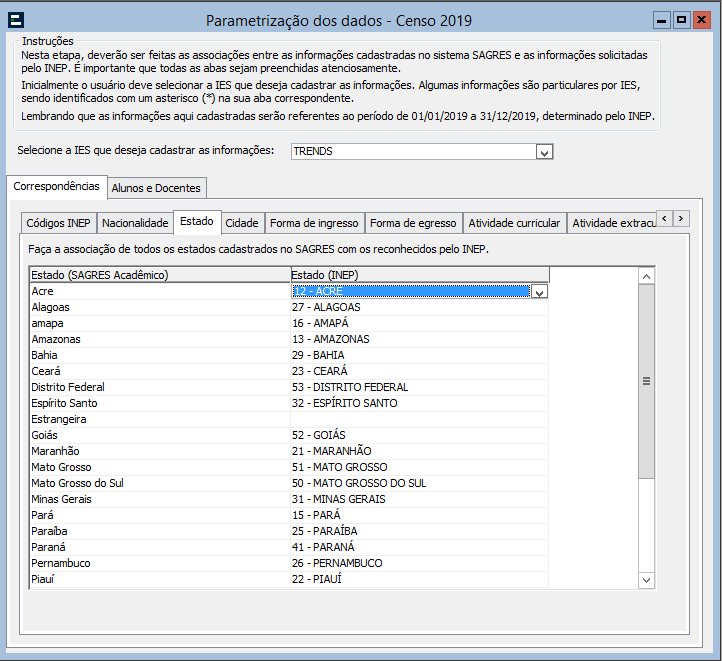Click the Estado (SAGRES Acadêmico) column header

pyautogui.click(x=160, y=274)
